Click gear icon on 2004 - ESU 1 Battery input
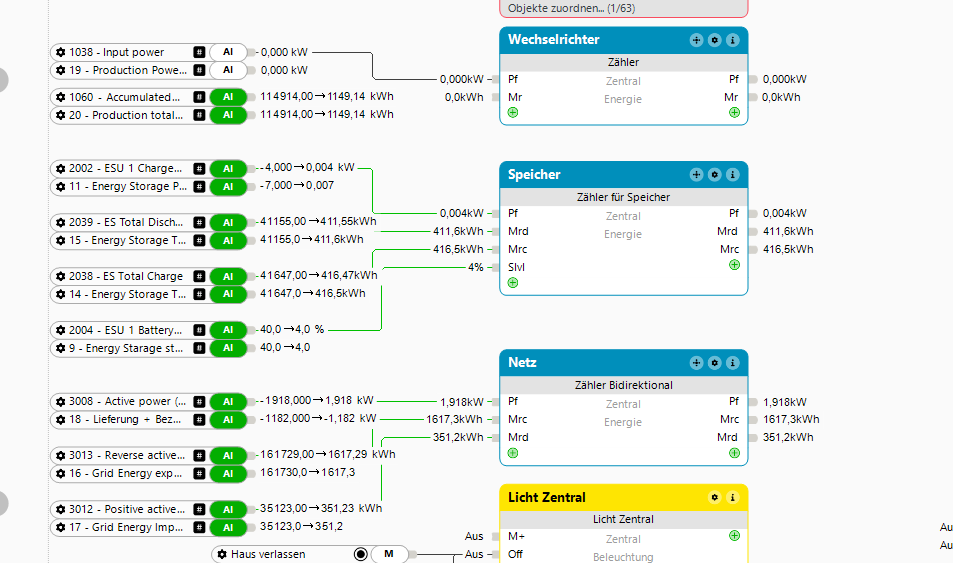 [60, 330]
